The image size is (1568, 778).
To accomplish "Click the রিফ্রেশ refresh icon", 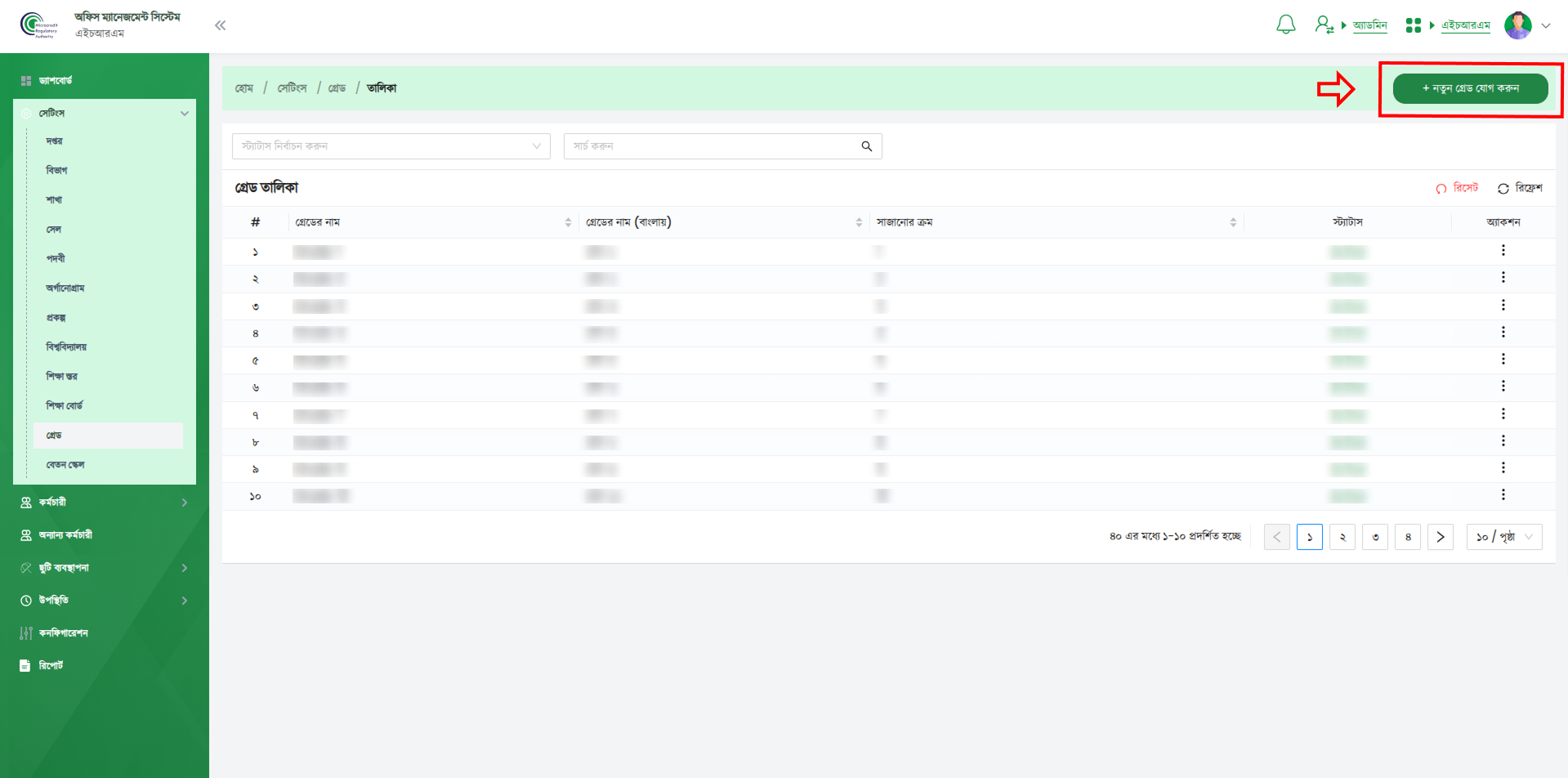I will tap(1503, 189).
